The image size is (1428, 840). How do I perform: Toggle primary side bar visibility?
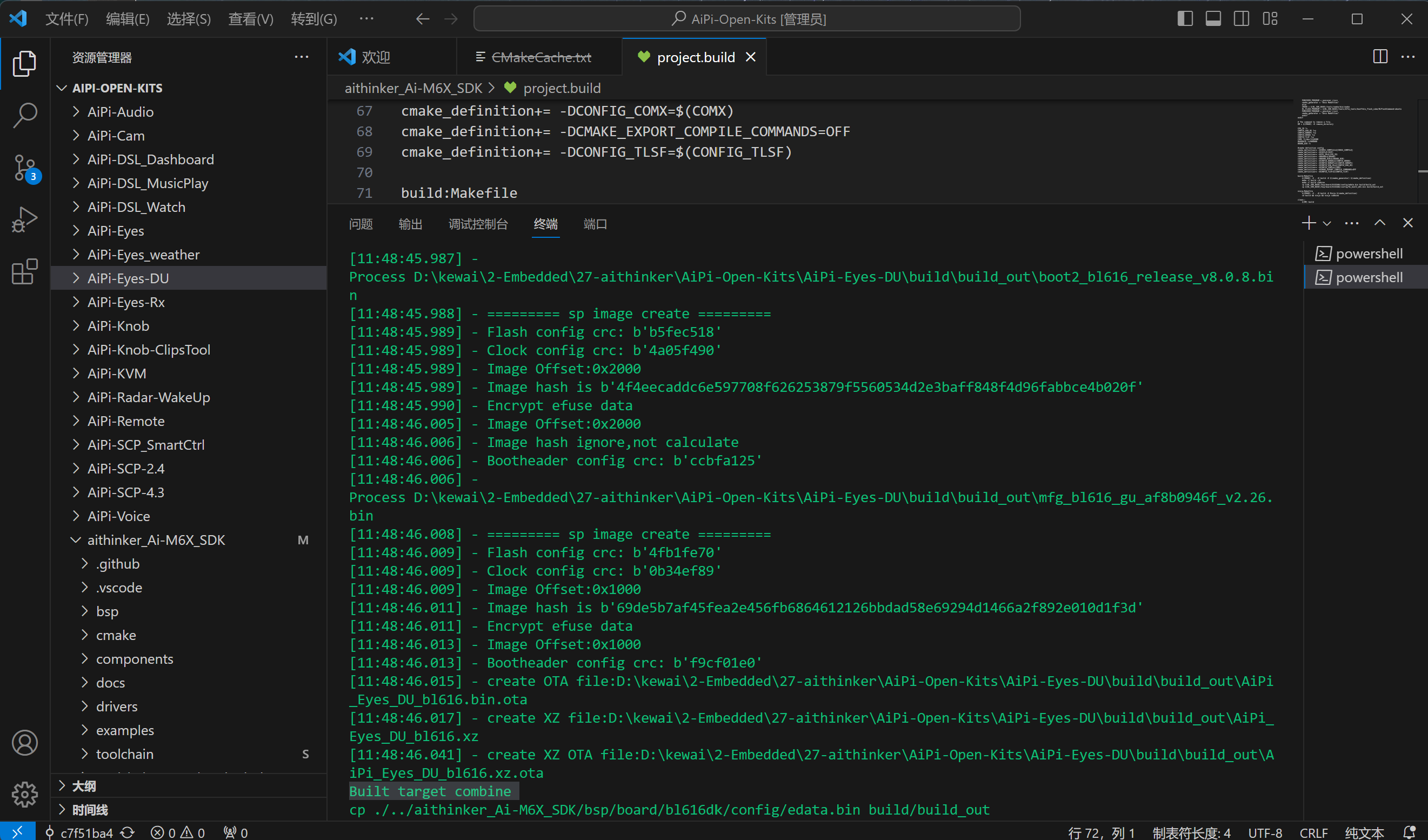click(x=1185, y=19)
